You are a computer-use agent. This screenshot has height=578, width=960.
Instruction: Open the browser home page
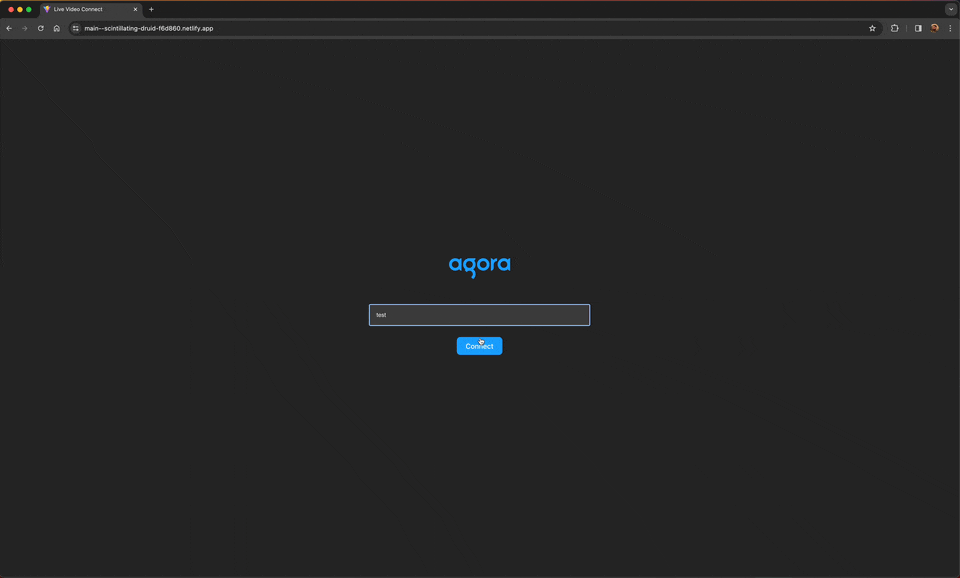pyautogui.click(x=56, y=28)
